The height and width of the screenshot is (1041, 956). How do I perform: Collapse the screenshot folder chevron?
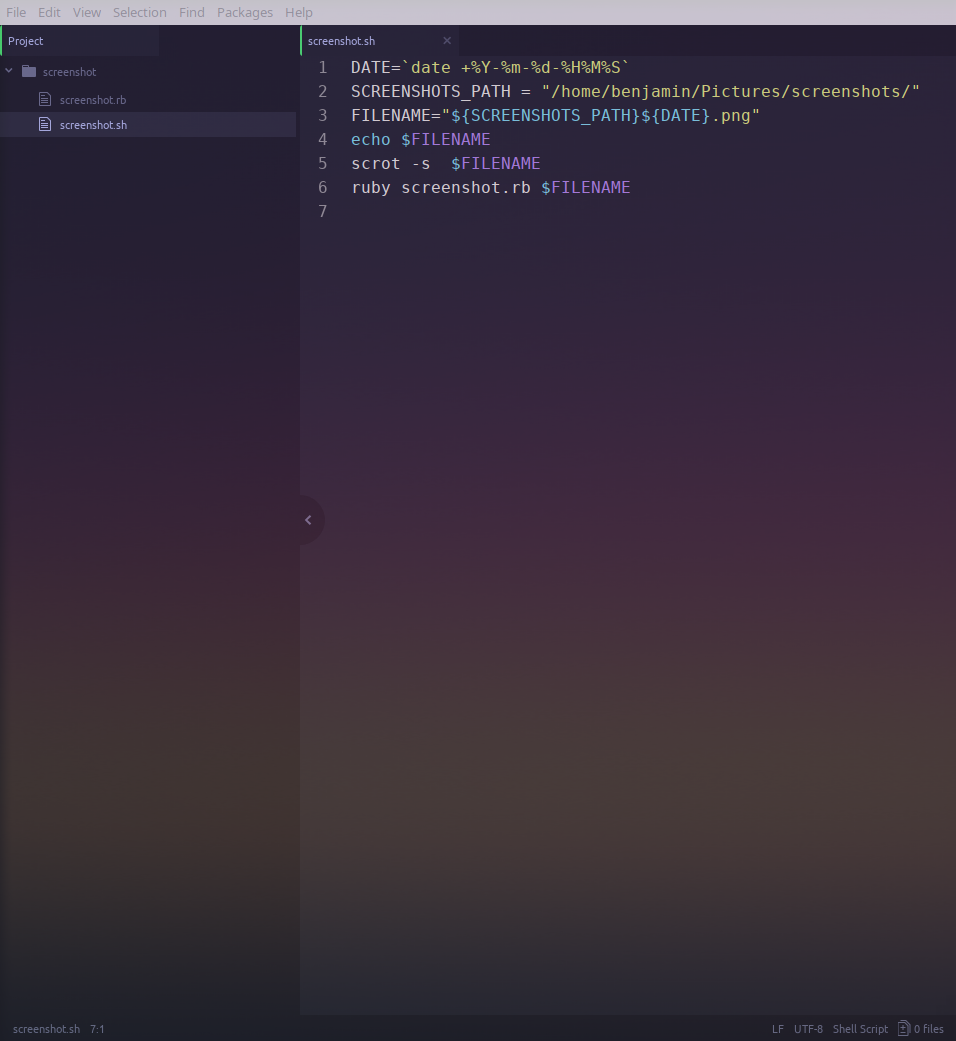pos(9,70)
